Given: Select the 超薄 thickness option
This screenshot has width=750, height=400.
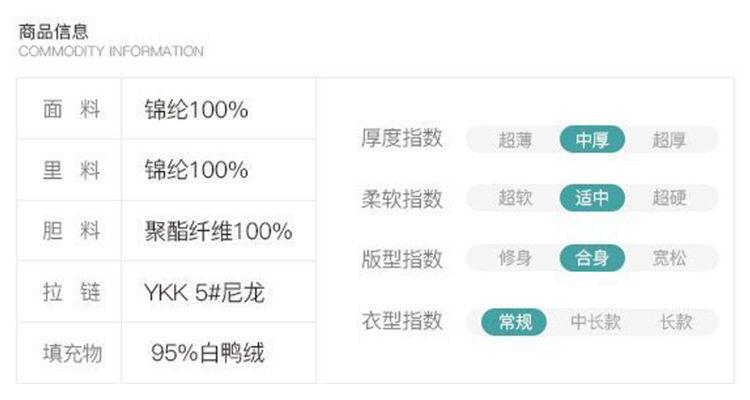Looking at the screenshot, I should [x=515, y=140].
